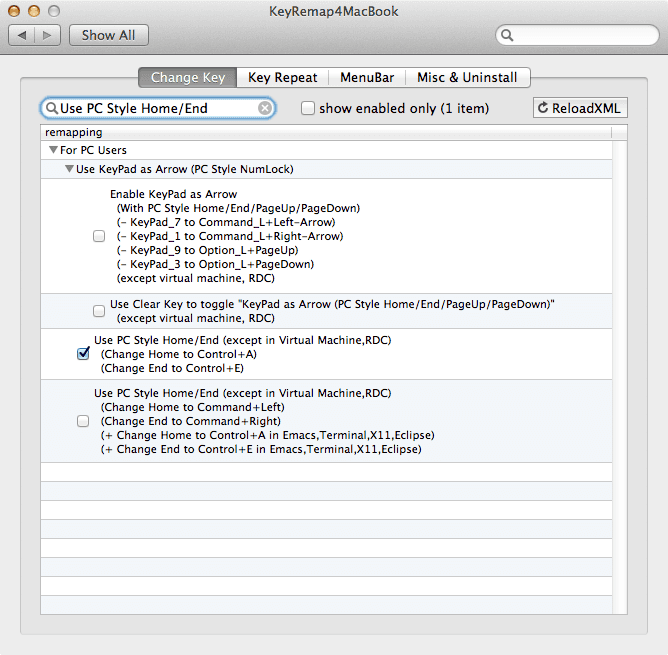Clear the remapping filter text

pyautogui.click(x=265, y=108)
